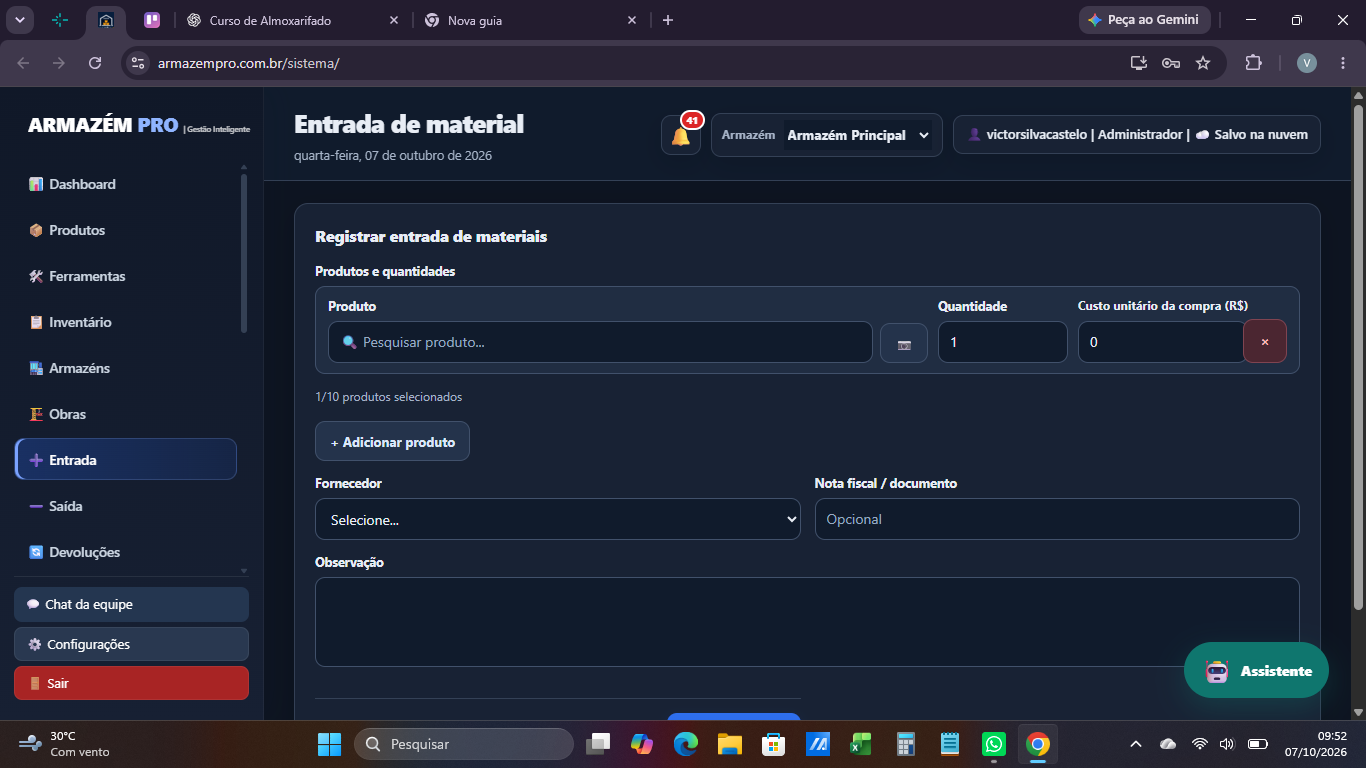Open File Explorer from the taskbar

[729, 744]
